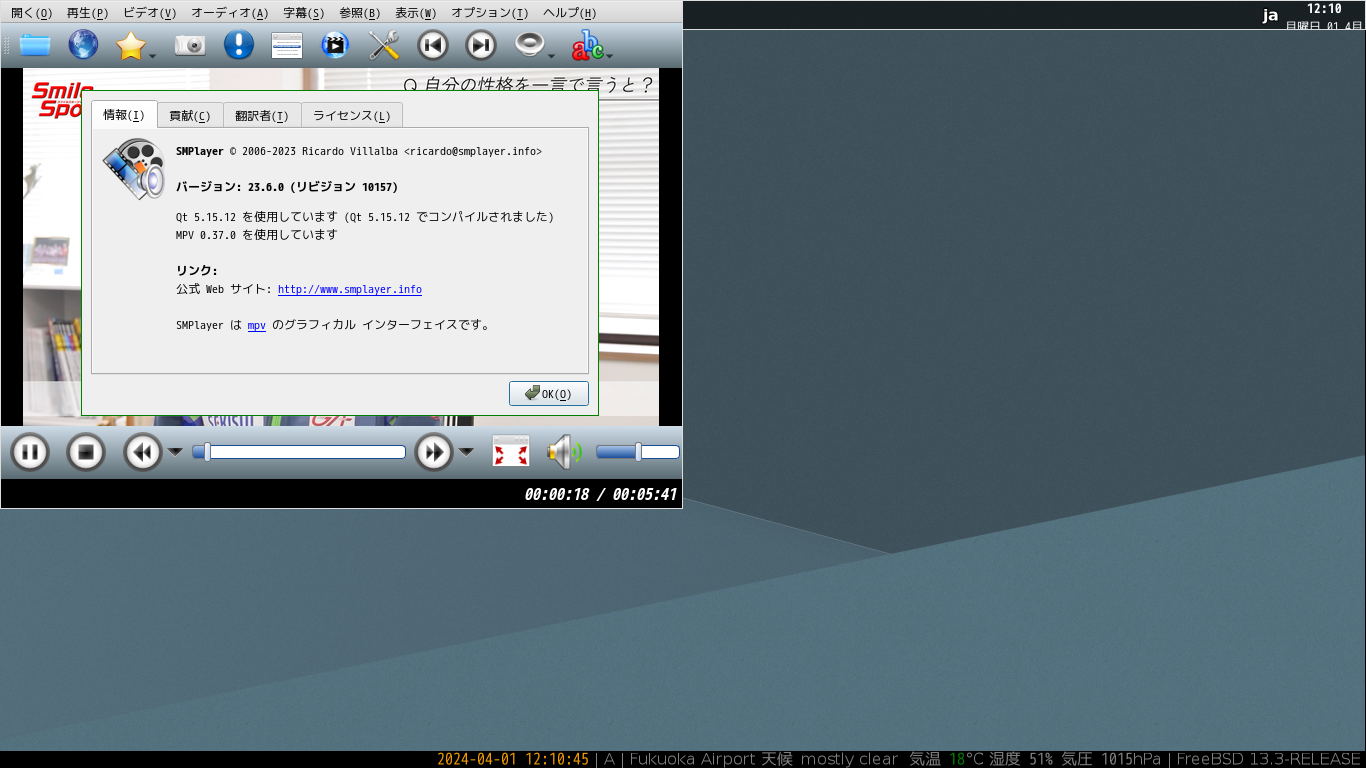Screen dimensions: 1366x768
Task: Open preferences with the wrench and screwdriver icon
Action: coord(384,45)
